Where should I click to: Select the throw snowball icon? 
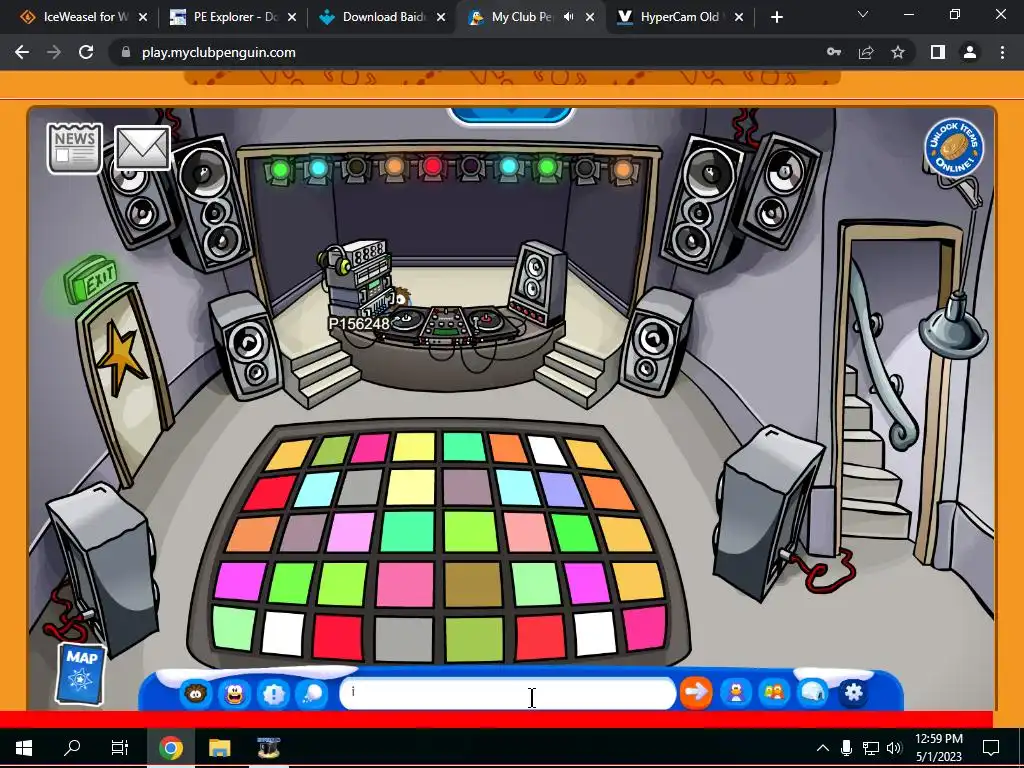(x=312, y=693)
